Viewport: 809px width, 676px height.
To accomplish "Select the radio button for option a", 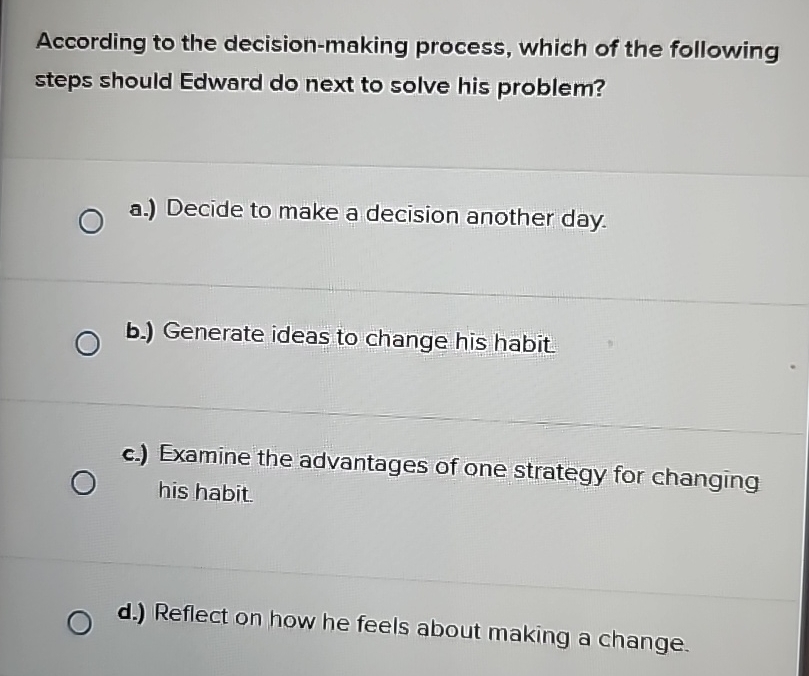I will pyautogui.click(x=91, y=222).
